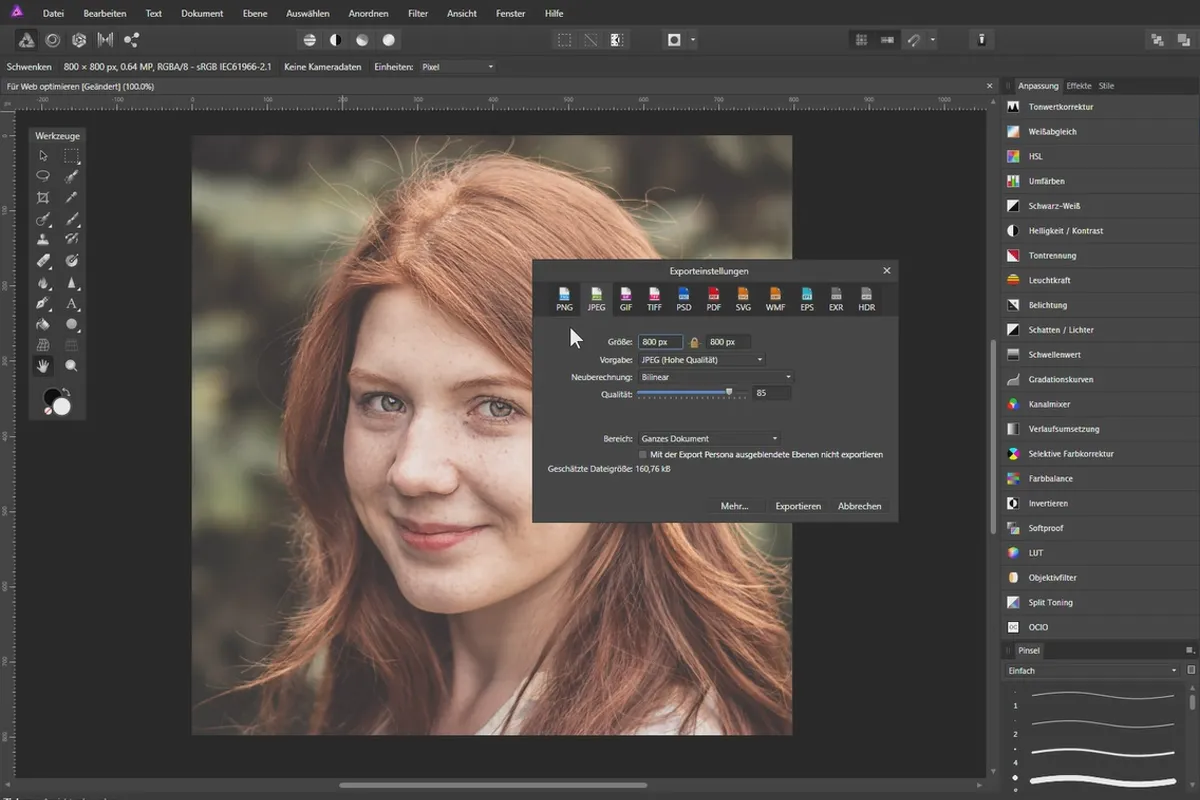Choose the TIFF export format

pos(654,299)
